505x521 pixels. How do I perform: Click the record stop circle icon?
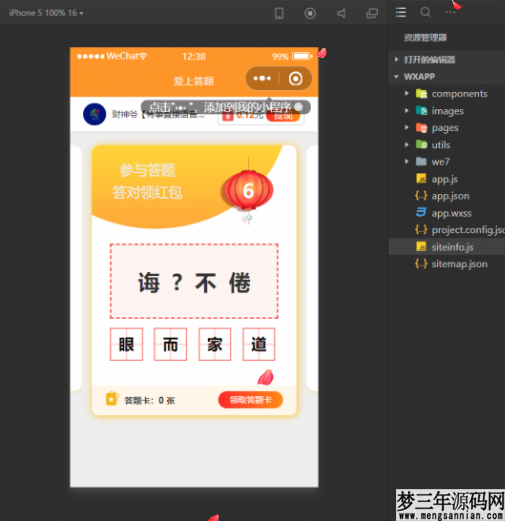[x=310, y=13]
